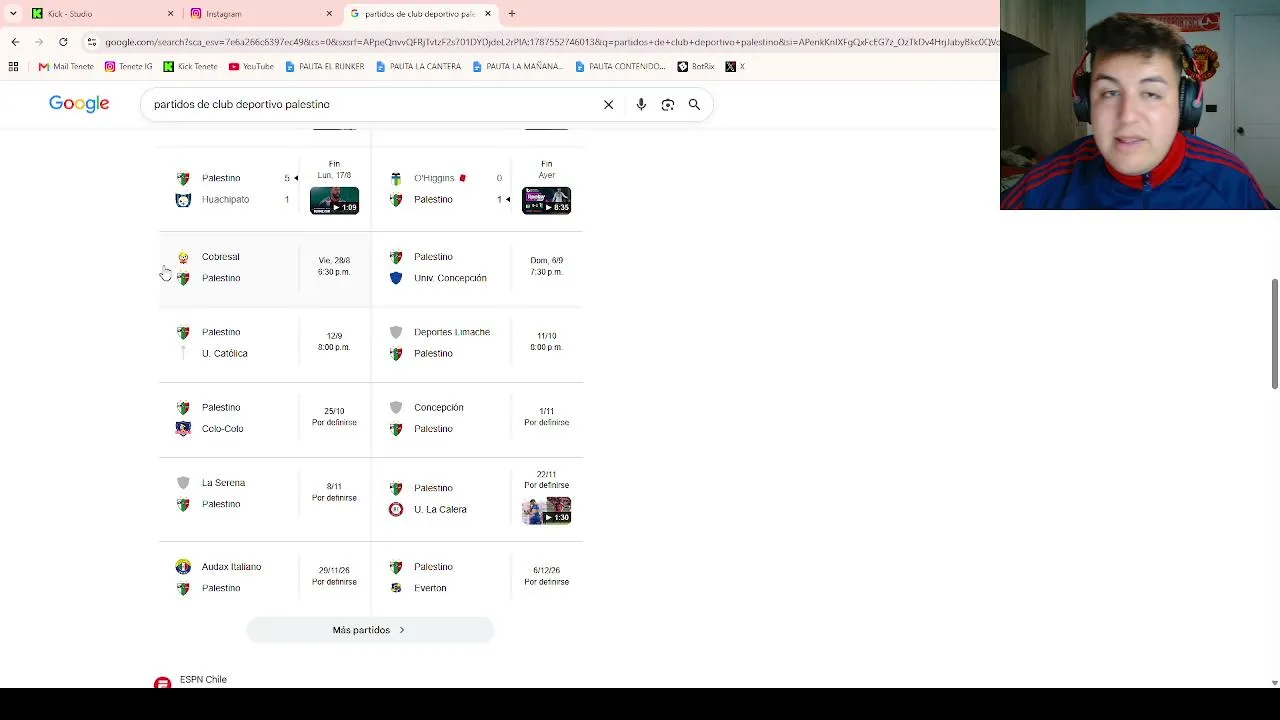Open the X bookmark
The height and width of the screenshot is (720, 1280).
click(735, 67)
